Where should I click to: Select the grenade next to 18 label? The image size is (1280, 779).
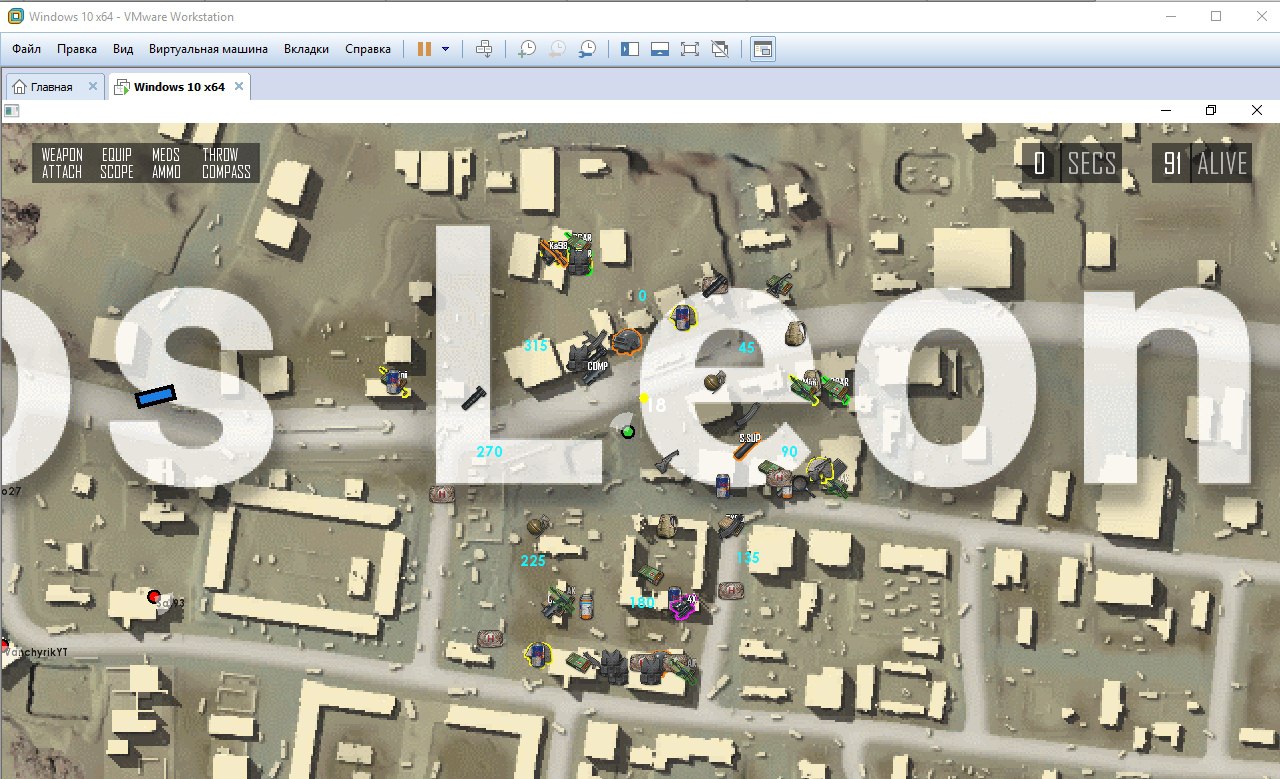714,381
